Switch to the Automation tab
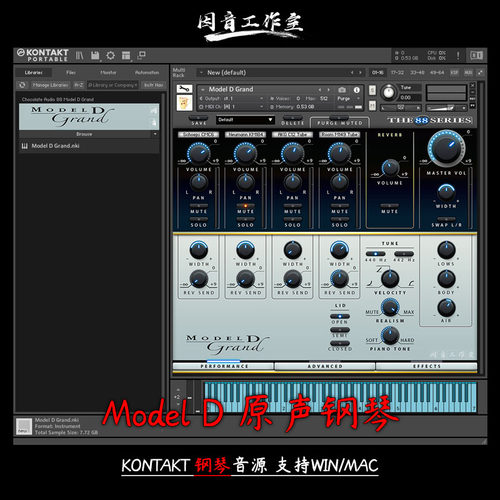Image resolution: width=500 pixels, height=500 pixels. click(x=147, y=72)
